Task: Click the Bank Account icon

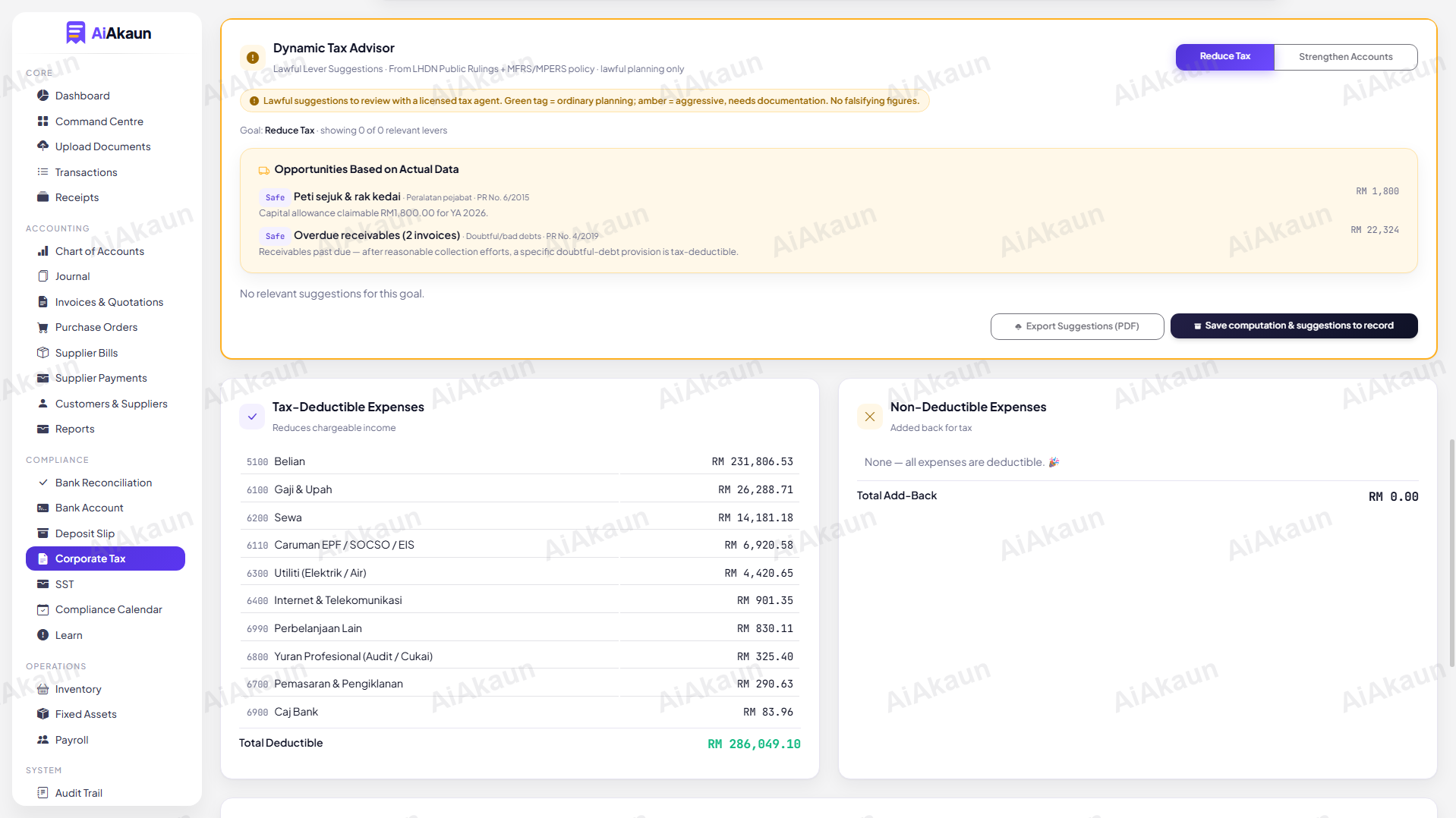Action: click(43, 508)
